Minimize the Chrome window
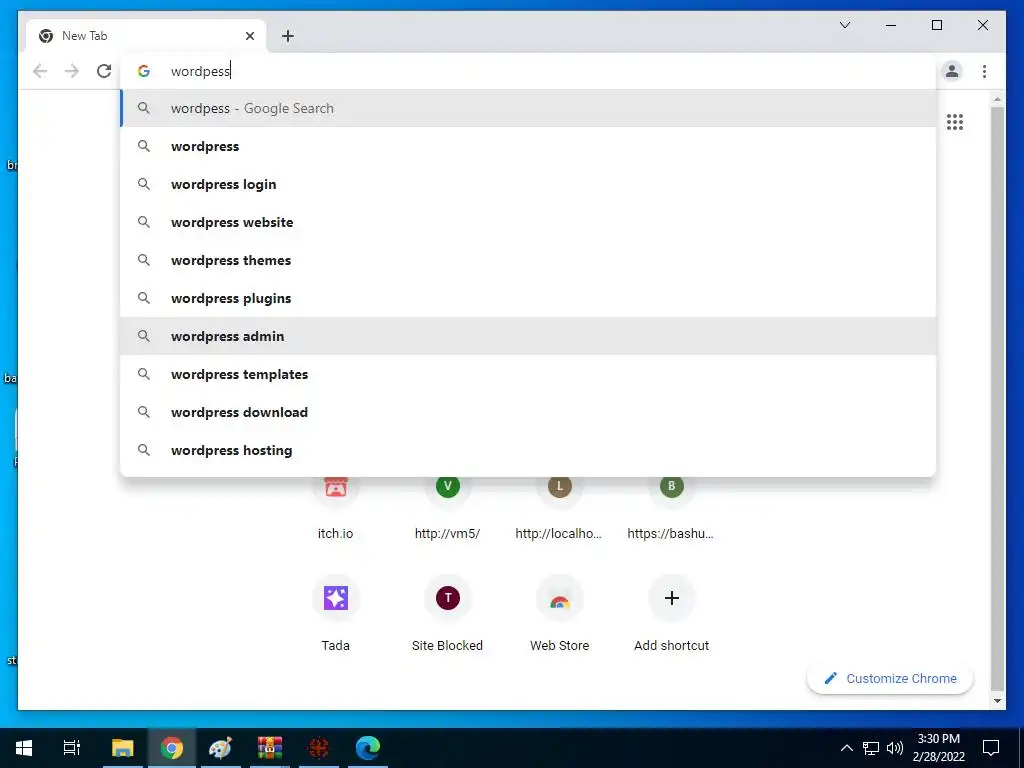1024x768 pixels. click(891, 25)
